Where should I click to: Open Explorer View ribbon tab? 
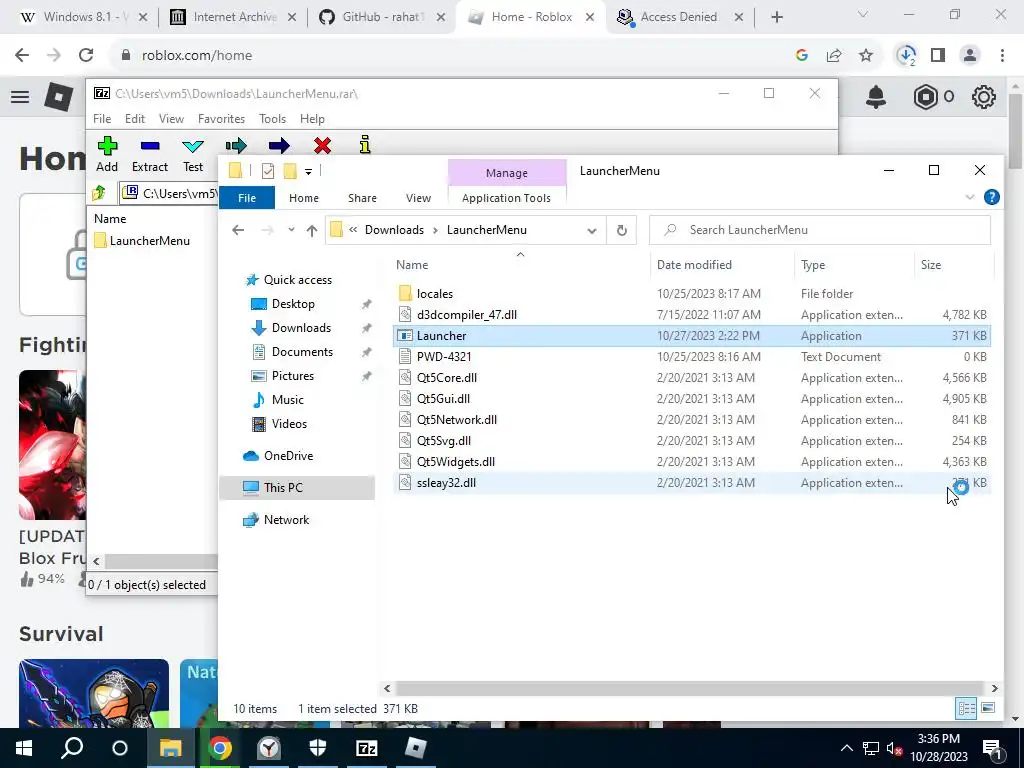pos(418,198)
